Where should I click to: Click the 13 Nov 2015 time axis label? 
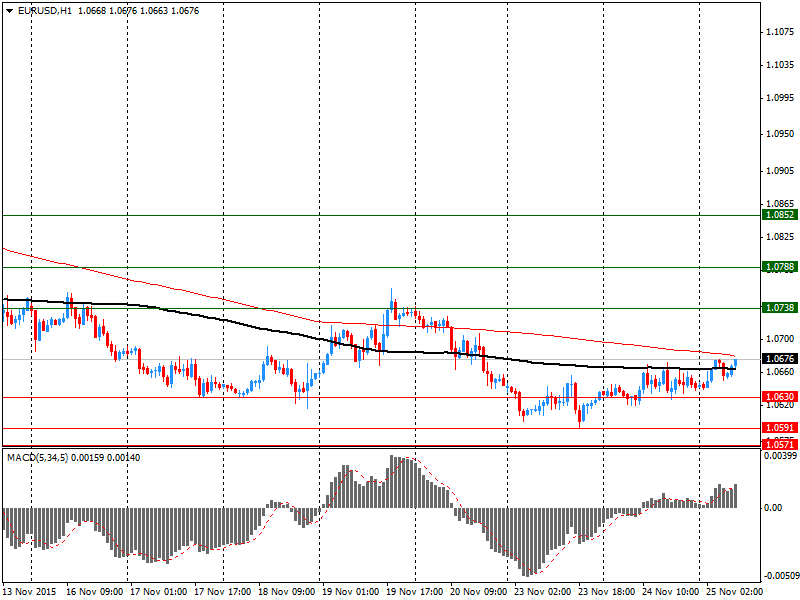click(x=30, y=592)
